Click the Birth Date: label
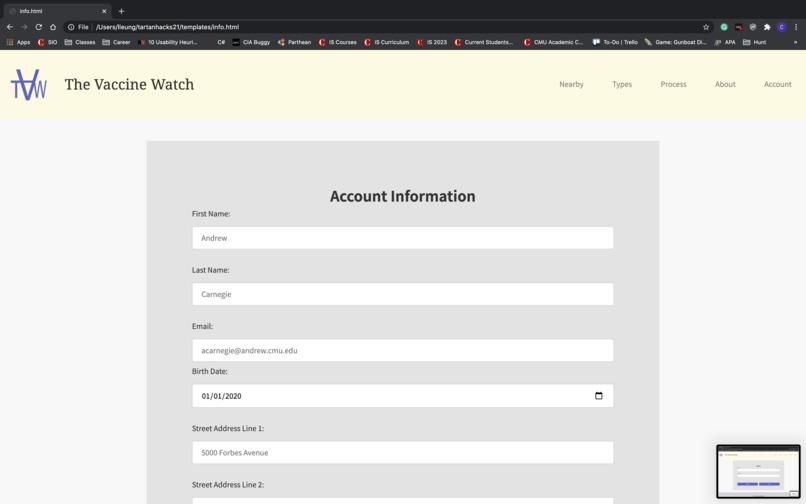The image size is (806, 504). (x=209, y=371)
